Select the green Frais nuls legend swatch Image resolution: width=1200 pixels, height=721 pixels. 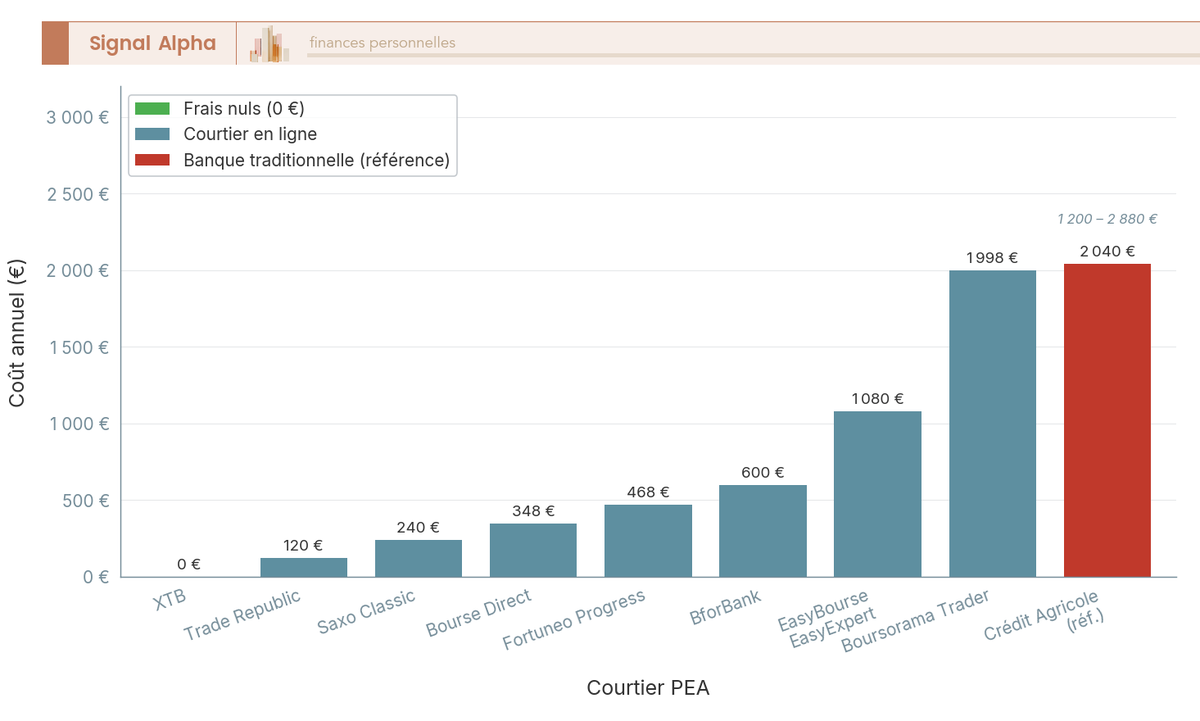(152, 108)
